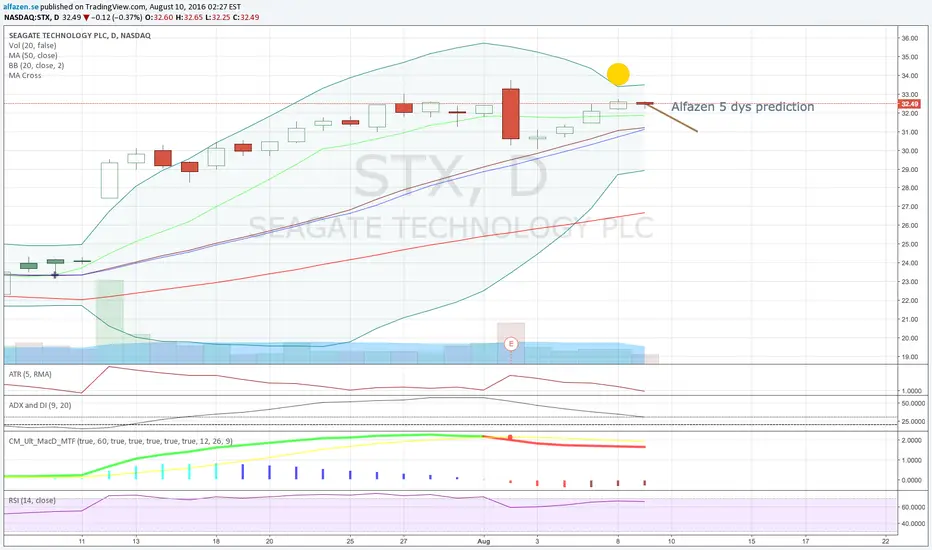Click the '11' date axis label

coord(82,541)
